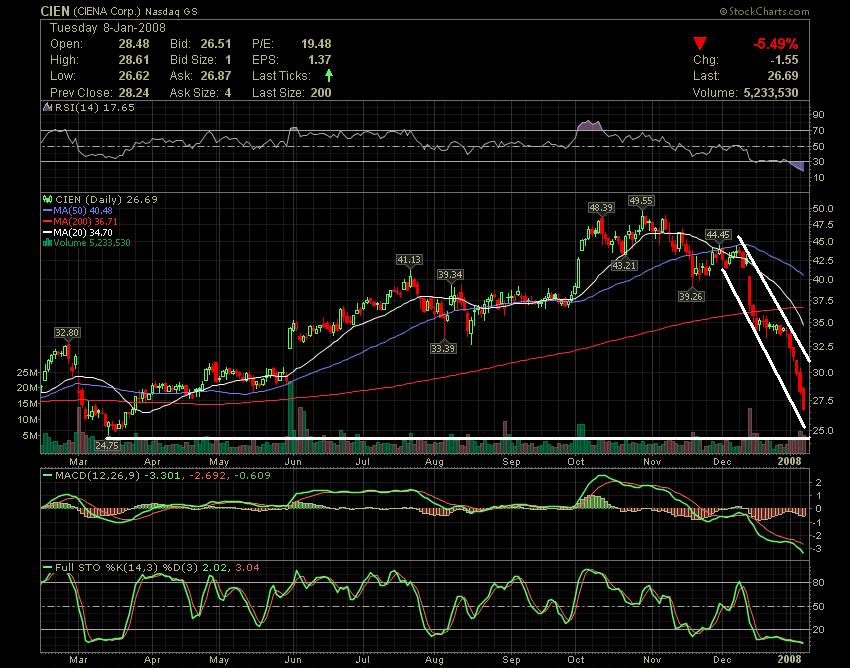Click the 33.39 low price label
This screenshot has height=668, width=850.
[443, 349]
